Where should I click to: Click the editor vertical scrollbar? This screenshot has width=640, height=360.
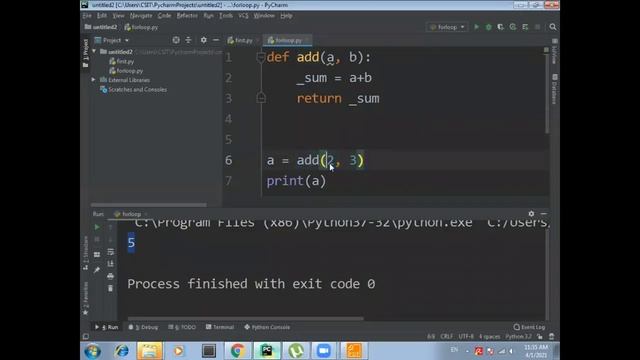click(x=547, y=94)
